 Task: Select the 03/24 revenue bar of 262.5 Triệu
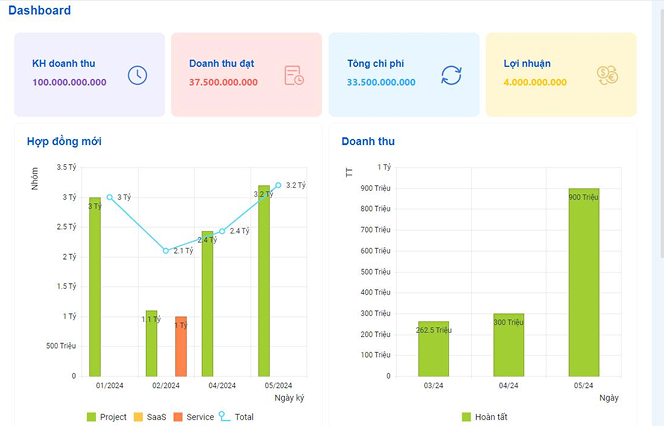pyautogui.click(x=433, y=350)
